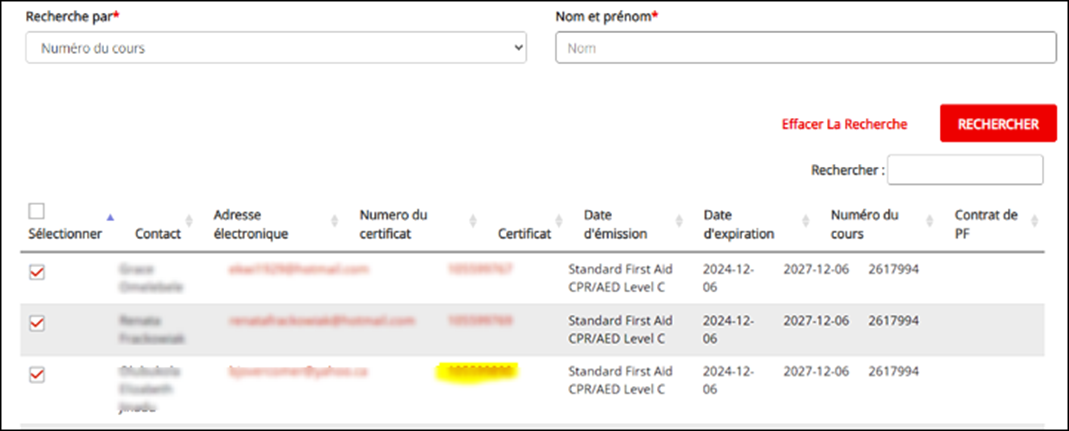Click the RECHERCHER button
The image size is (1069, 431).
point(998,123)
